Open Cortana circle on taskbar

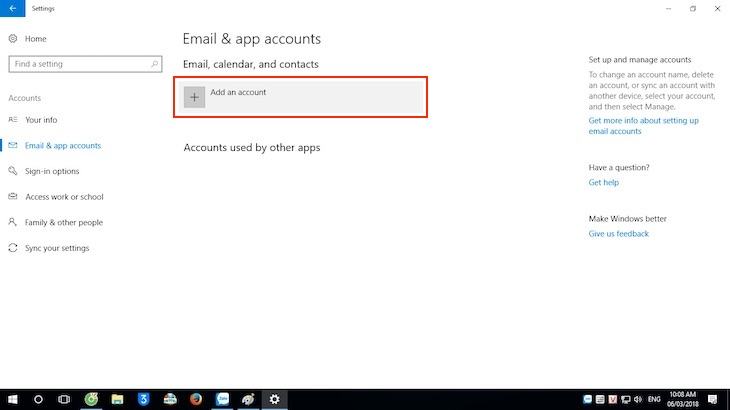click(x=38, y=399)
